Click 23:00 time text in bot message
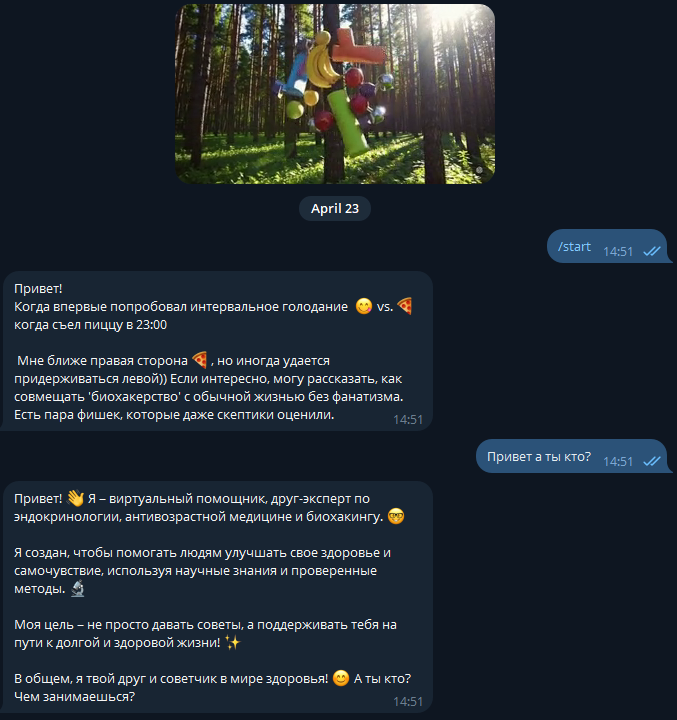The image size is (677, 720). [152, 325]
